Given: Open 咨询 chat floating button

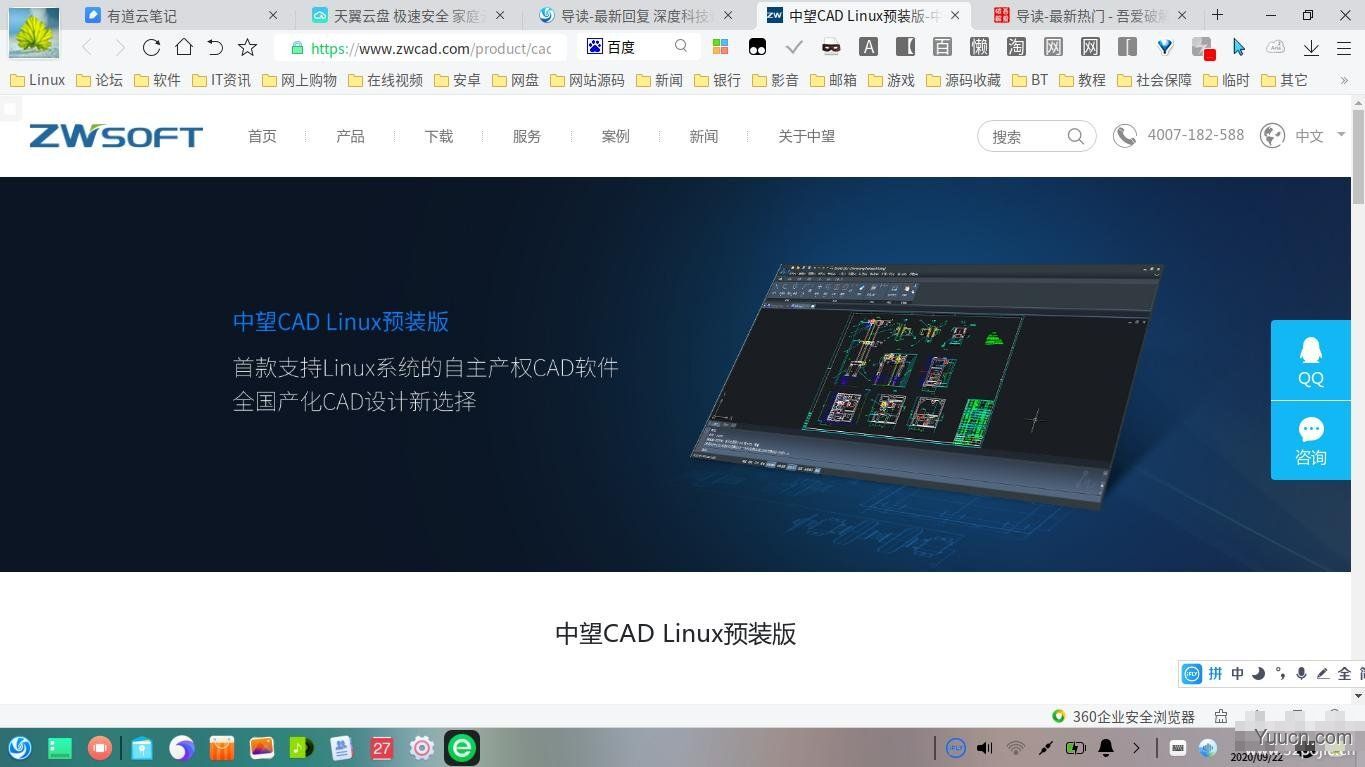Looking at the screenshot, I should (1311, 441).
